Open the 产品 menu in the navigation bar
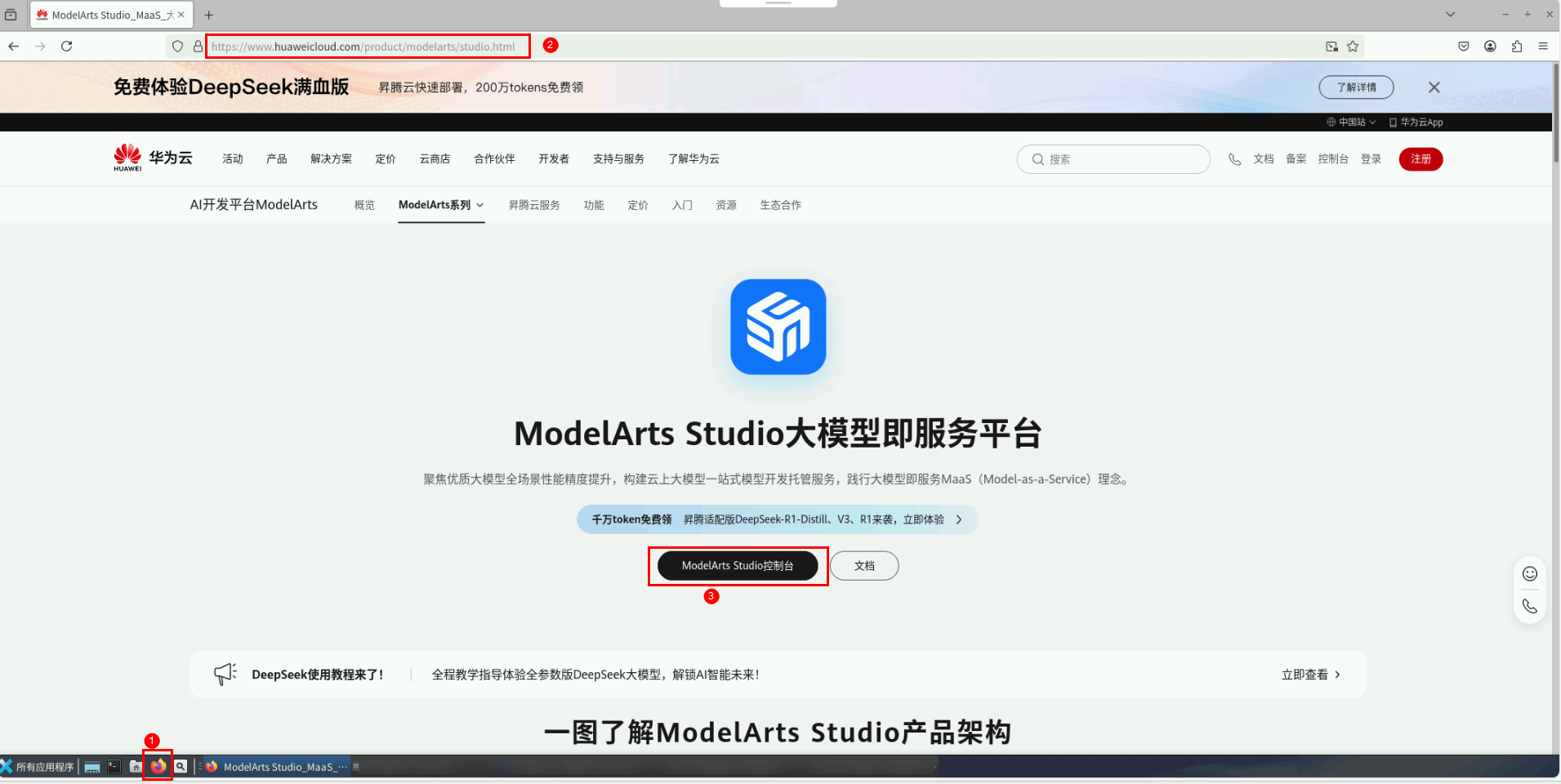 (276, 158)
